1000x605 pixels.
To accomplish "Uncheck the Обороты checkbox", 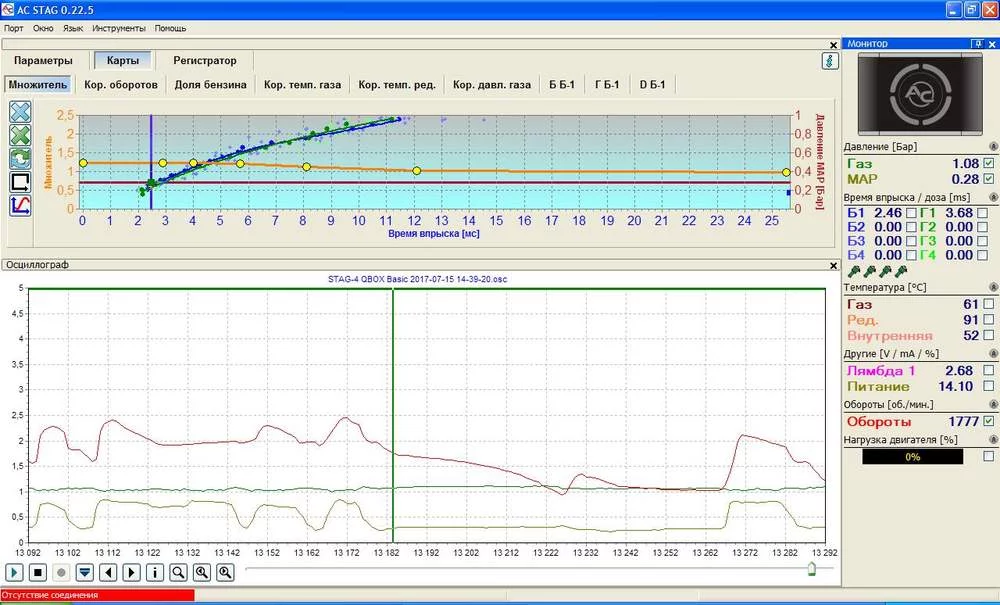I will [989, 421].
